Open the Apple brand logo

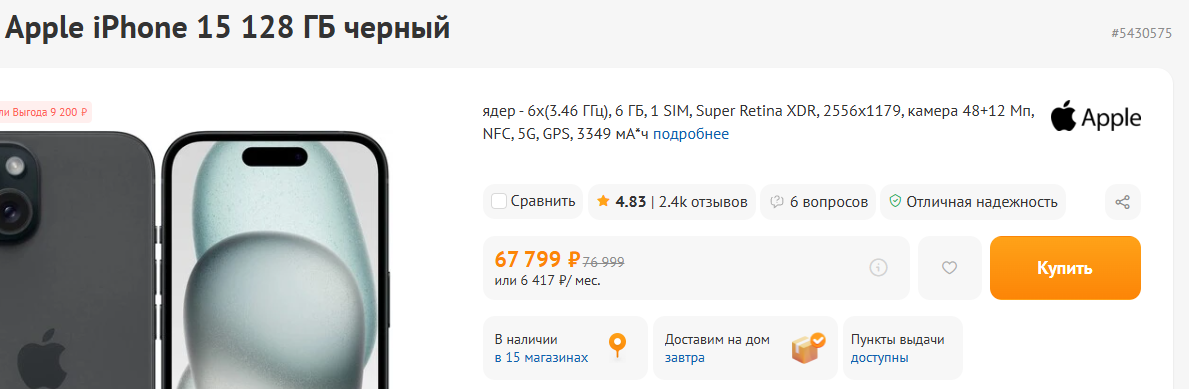click(x=1096, y=116)
